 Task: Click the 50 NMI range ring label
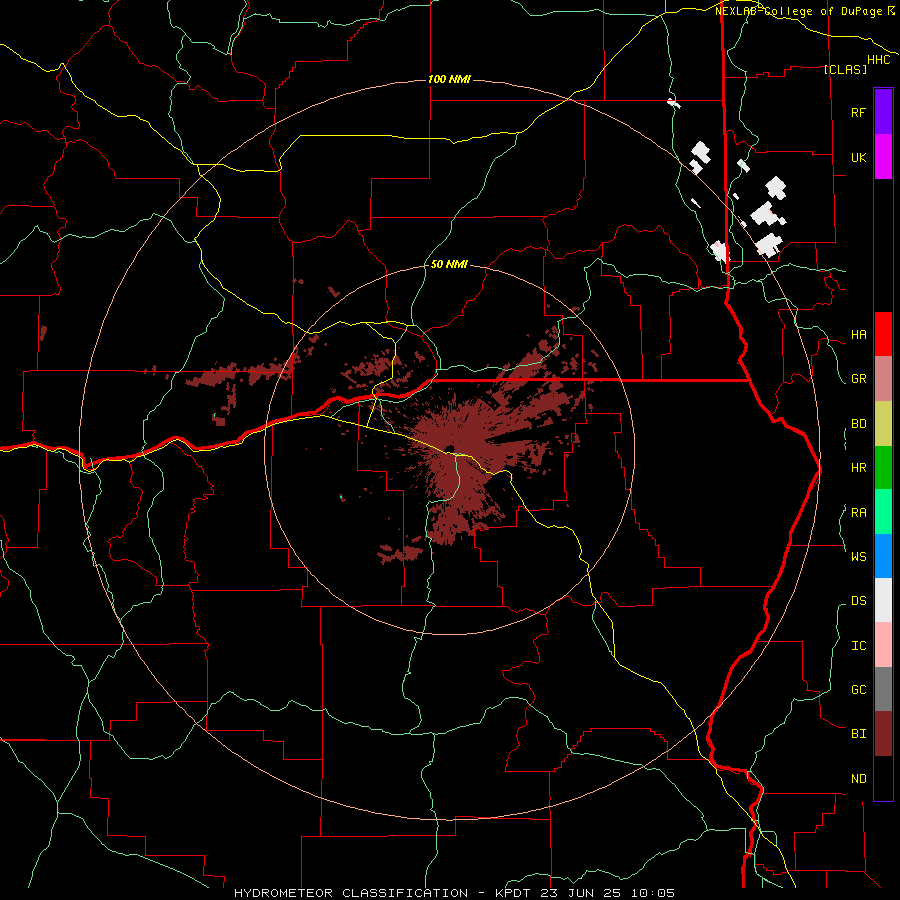click(x=449, y=264)
